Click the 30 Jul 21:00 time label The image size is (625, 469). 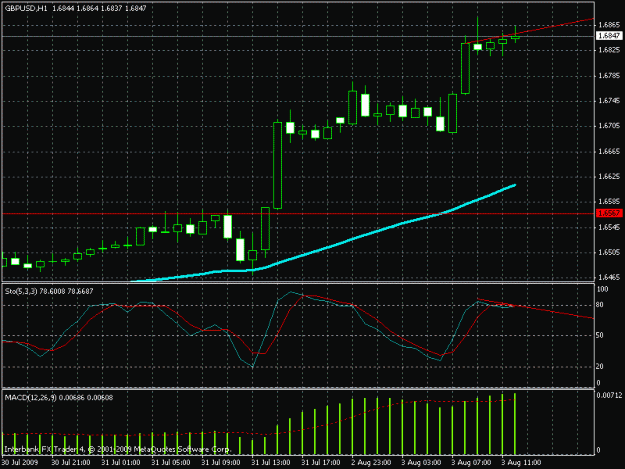(71, 462)
